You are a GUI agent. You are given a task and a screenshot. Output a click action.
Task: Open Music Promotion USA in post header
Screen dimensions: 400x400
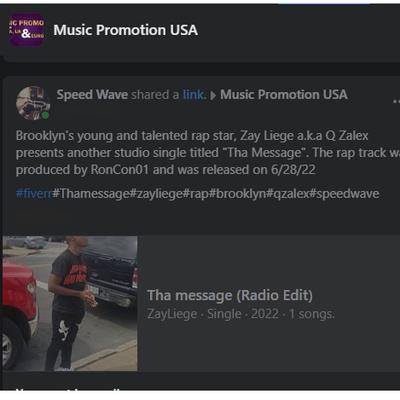click(x=284, y=95)
